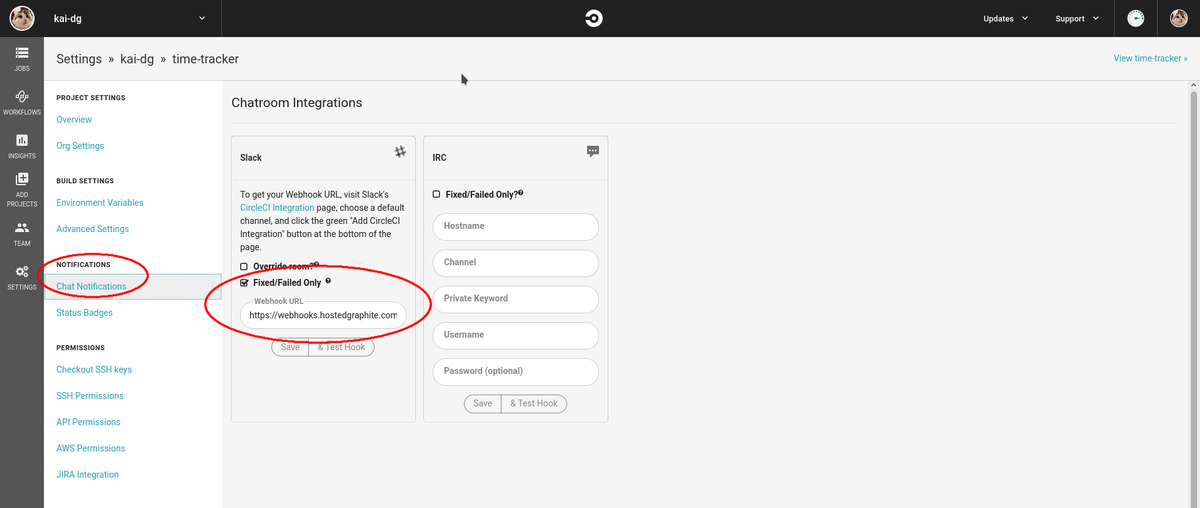Enable the Slack Override room checkbox
Screen dimensions: 1200x508
click(244, 266)
